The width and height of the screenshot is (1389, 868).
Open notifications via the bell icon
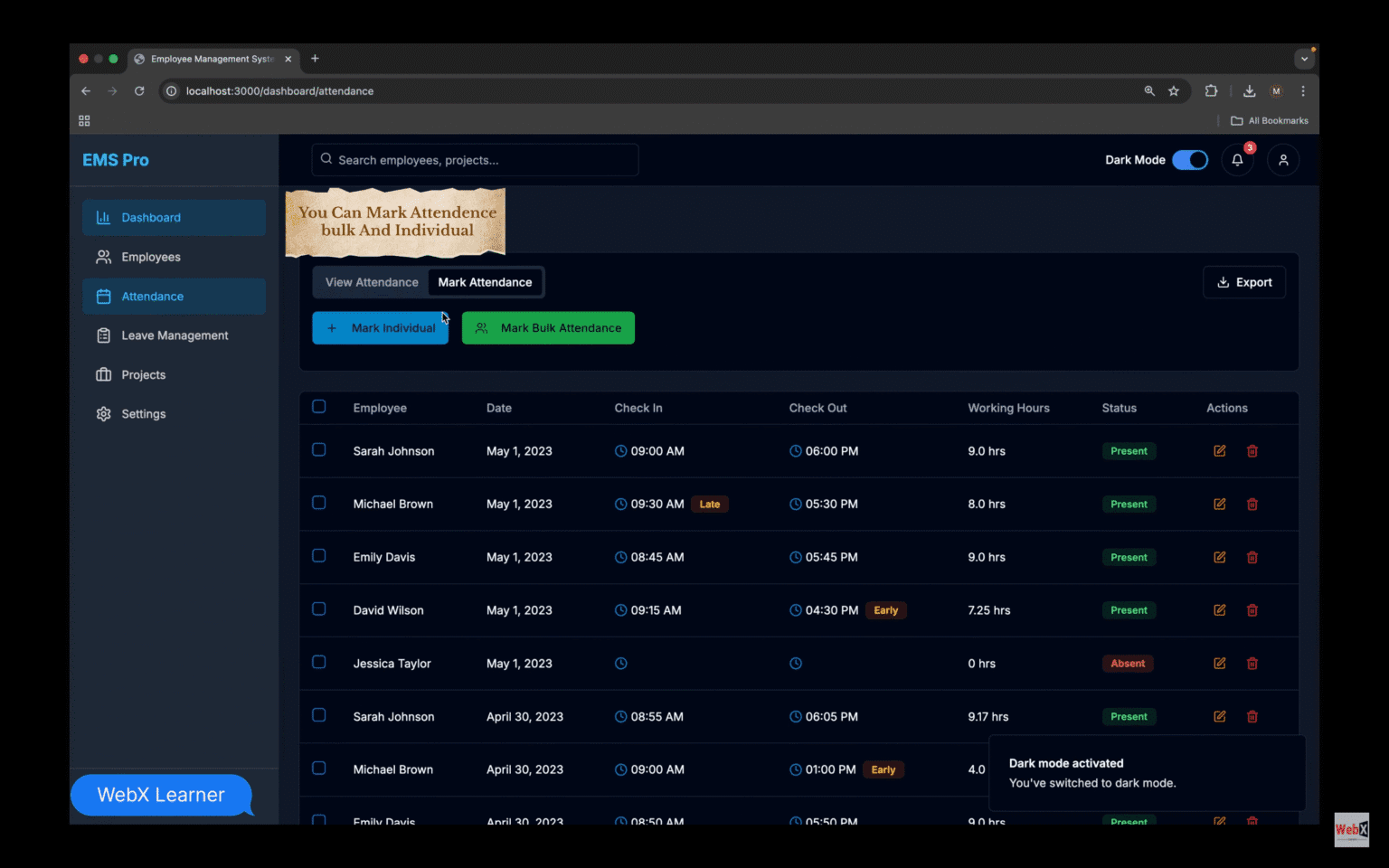[1238, 159]
